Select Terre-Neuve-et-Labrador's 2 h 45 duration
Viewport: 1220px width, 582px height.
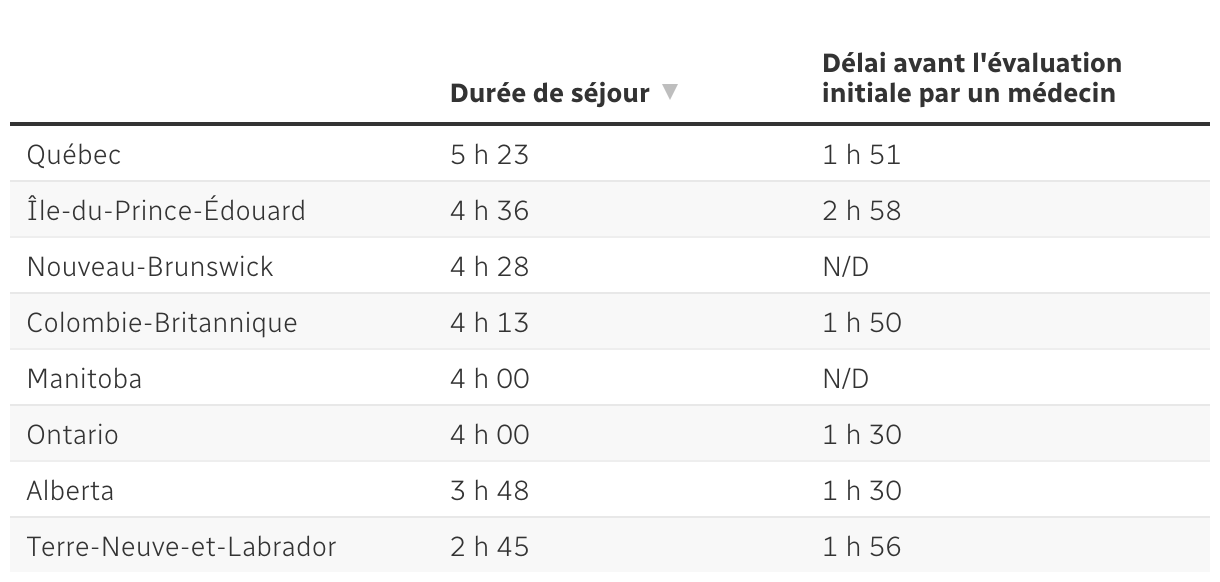pos(490,547)
